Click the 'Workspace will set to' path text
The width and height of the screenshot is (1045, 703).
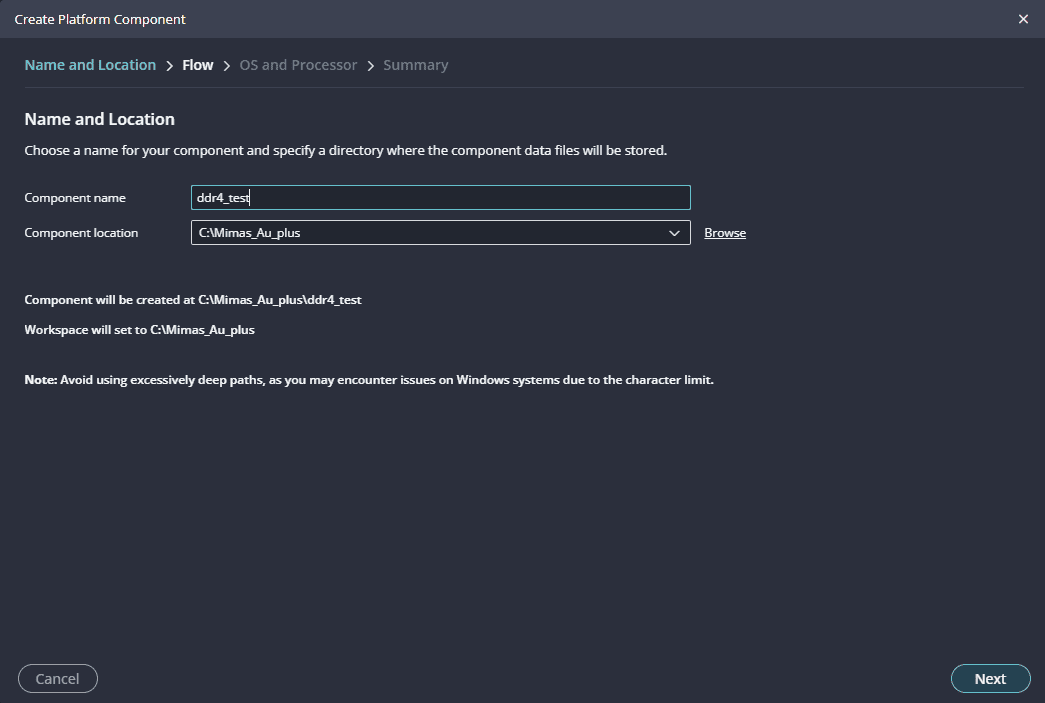139,330
